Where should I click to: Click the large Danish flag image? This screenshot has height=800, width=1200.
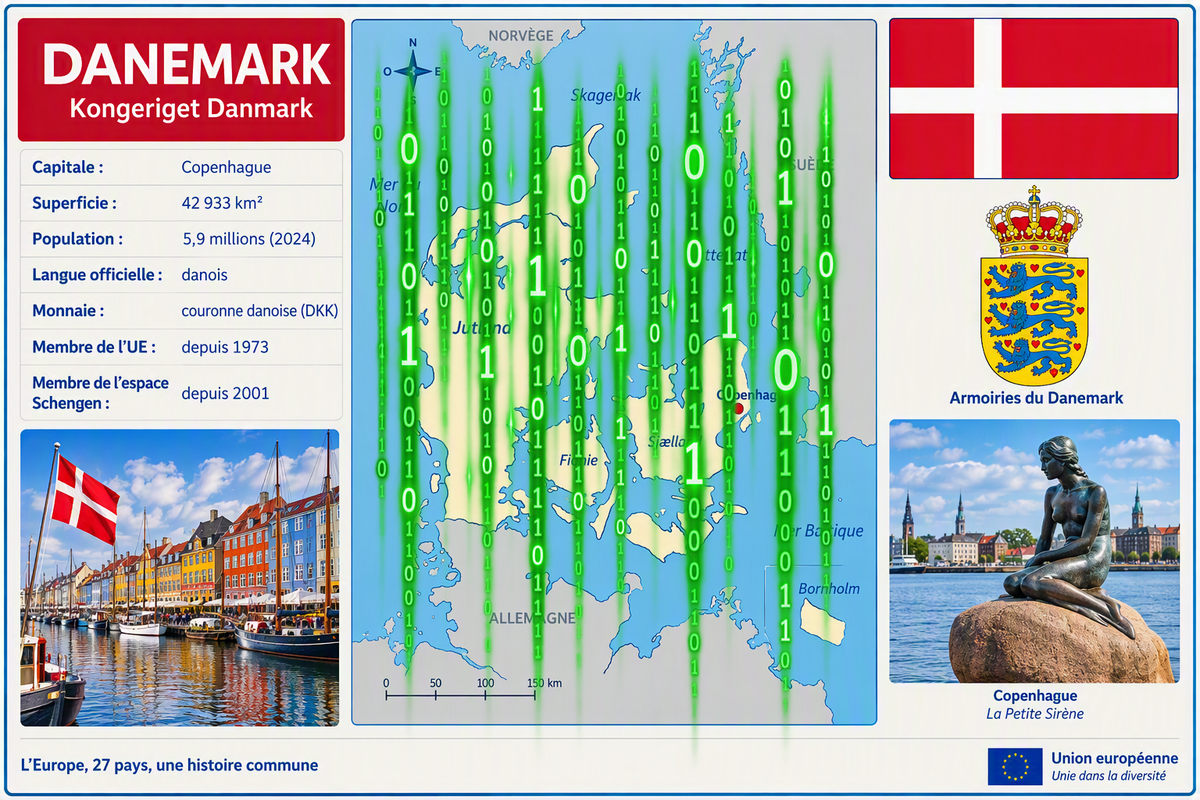coord(1034,98)
